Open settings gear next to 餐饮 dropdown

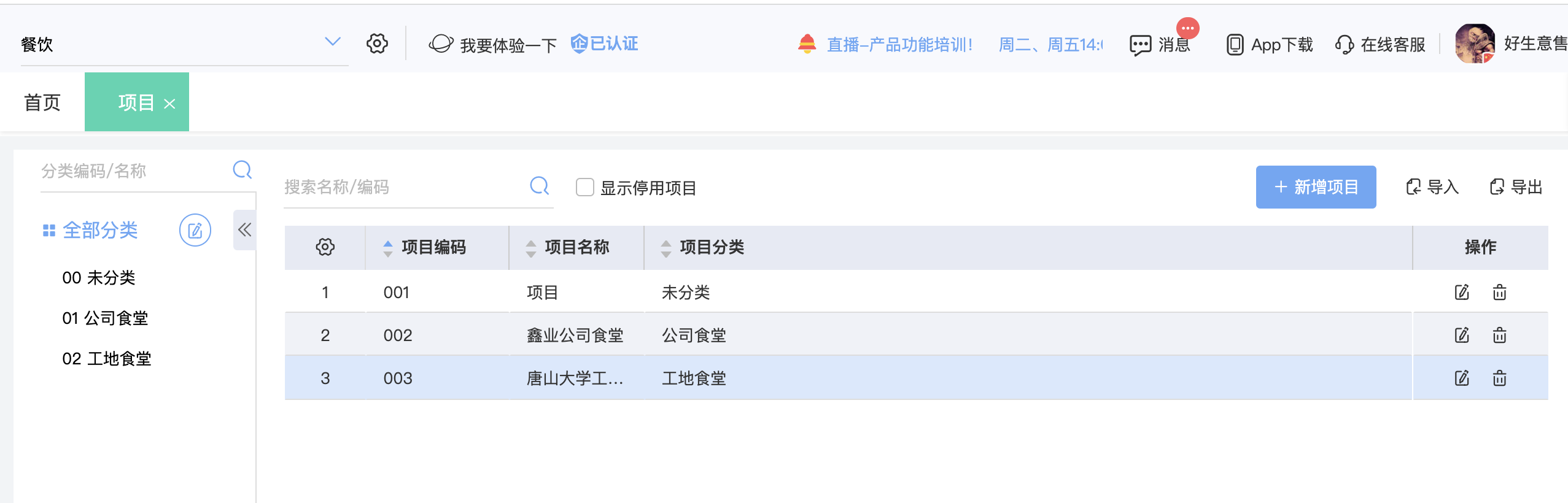click(x=377, y=44)
